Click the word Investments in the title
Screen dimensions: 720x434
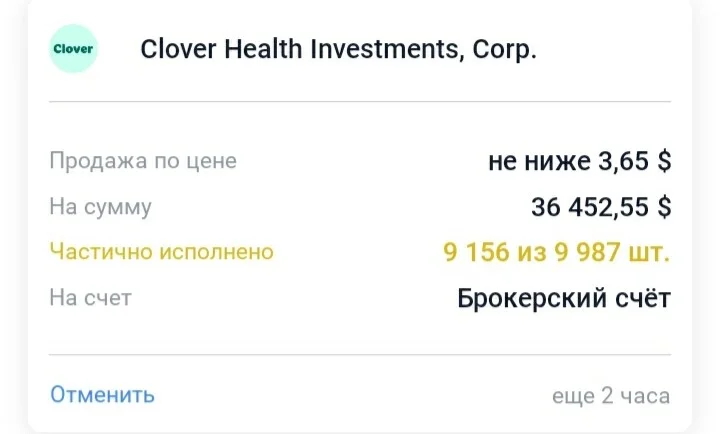pyautogui.click(x=384, y=49)
